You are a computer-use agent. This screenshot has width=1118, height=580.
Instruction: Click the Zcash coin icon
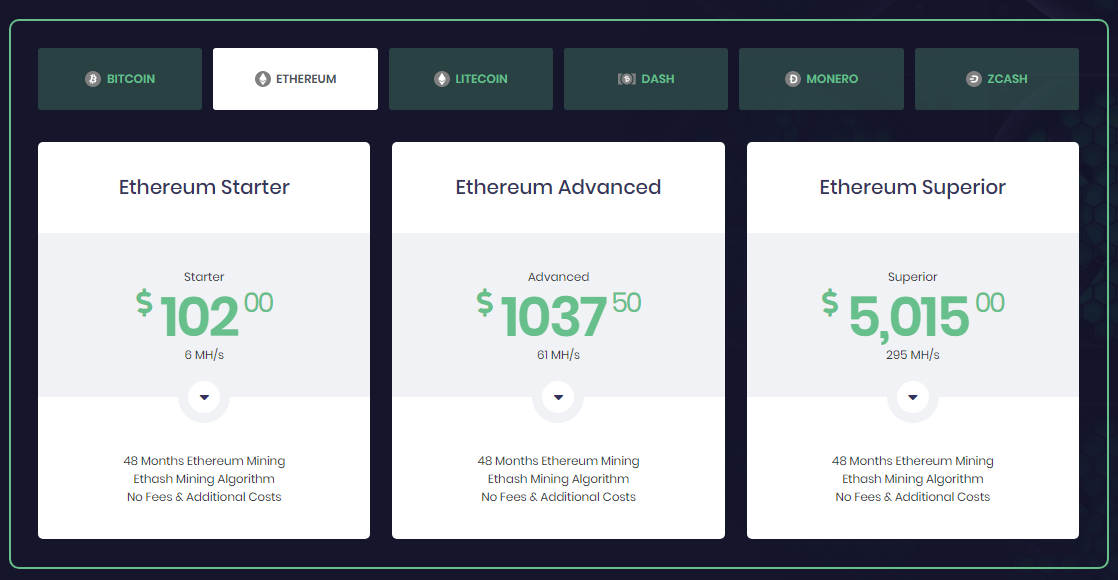pyautogui.click(x=974, y=79)
